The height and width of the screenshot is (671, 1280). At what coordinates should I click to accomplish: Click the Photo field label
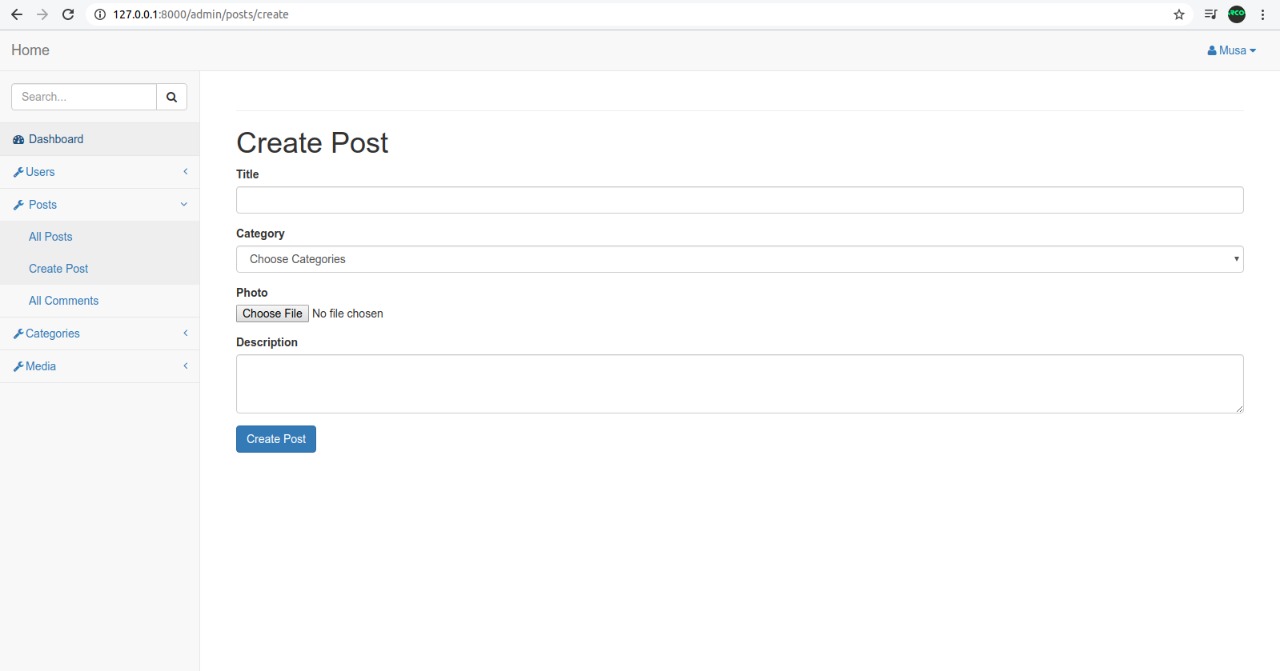tap(252, 293)
